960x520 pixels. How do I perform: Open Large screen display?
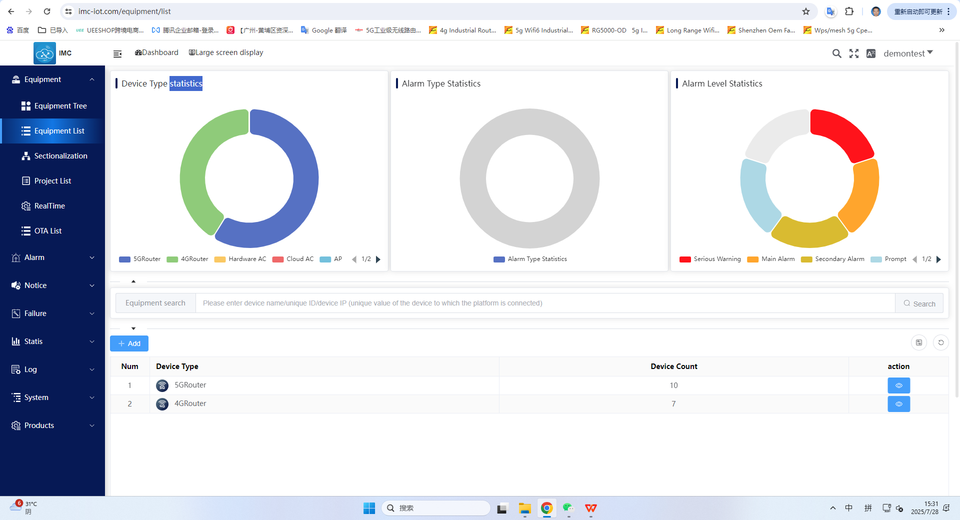226,53
